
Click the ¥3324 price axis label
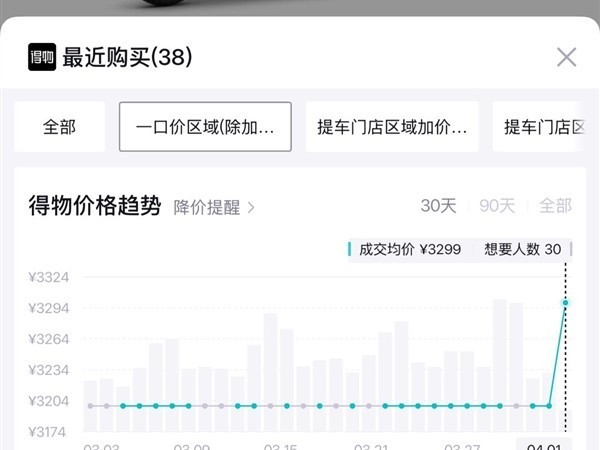[x=49, y=277]
